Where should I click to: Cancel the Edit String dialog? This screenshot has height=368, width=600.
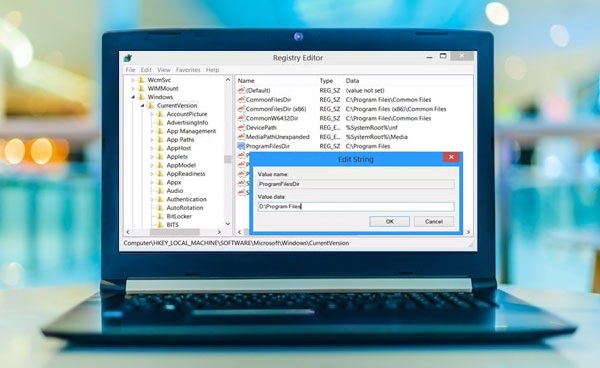tap(434, 221)
